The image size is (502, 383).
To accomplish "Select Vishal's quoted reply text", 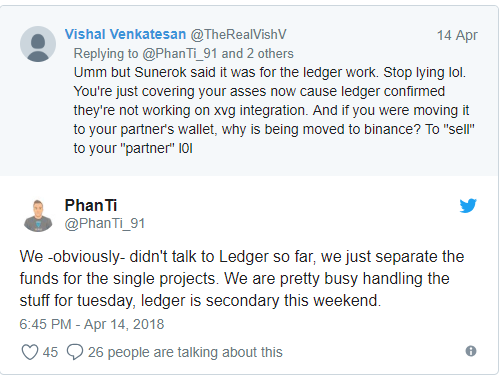I will 274,110.
